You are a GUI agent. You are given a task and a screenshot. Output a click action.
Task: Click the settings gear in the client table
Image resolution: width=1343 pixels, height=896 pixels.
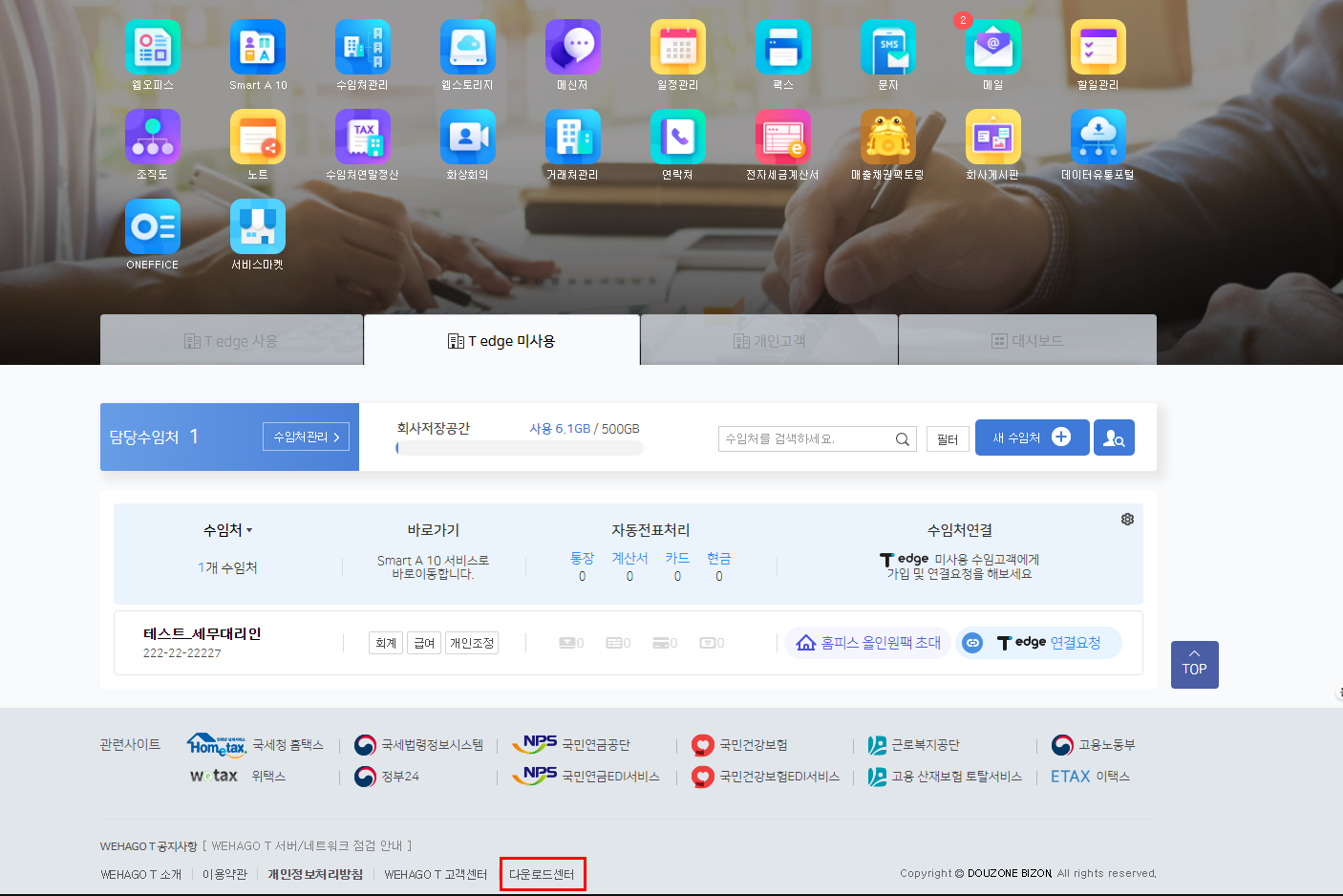(x=1127, y=519)
